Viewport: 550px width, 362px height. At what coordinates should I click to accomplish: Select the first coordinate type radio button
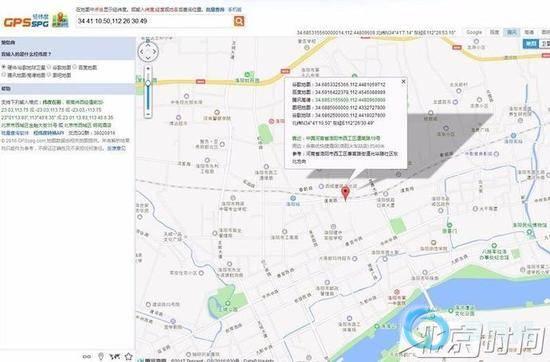click(x=4, y=67)
